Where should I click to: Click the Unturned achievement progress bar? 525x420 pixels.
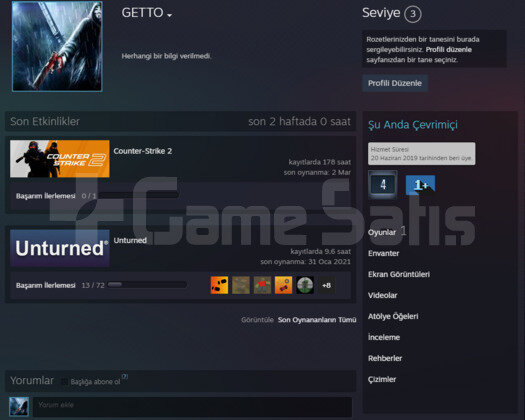coord(147,285)
